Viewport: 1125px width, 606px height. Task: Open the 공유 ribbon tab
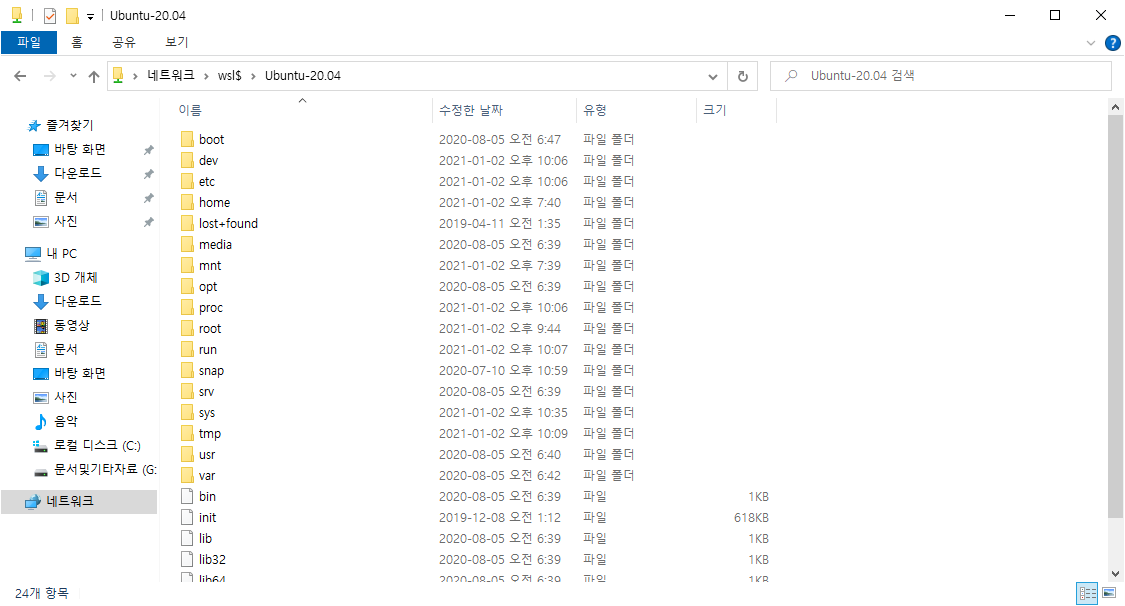(123, 42)
